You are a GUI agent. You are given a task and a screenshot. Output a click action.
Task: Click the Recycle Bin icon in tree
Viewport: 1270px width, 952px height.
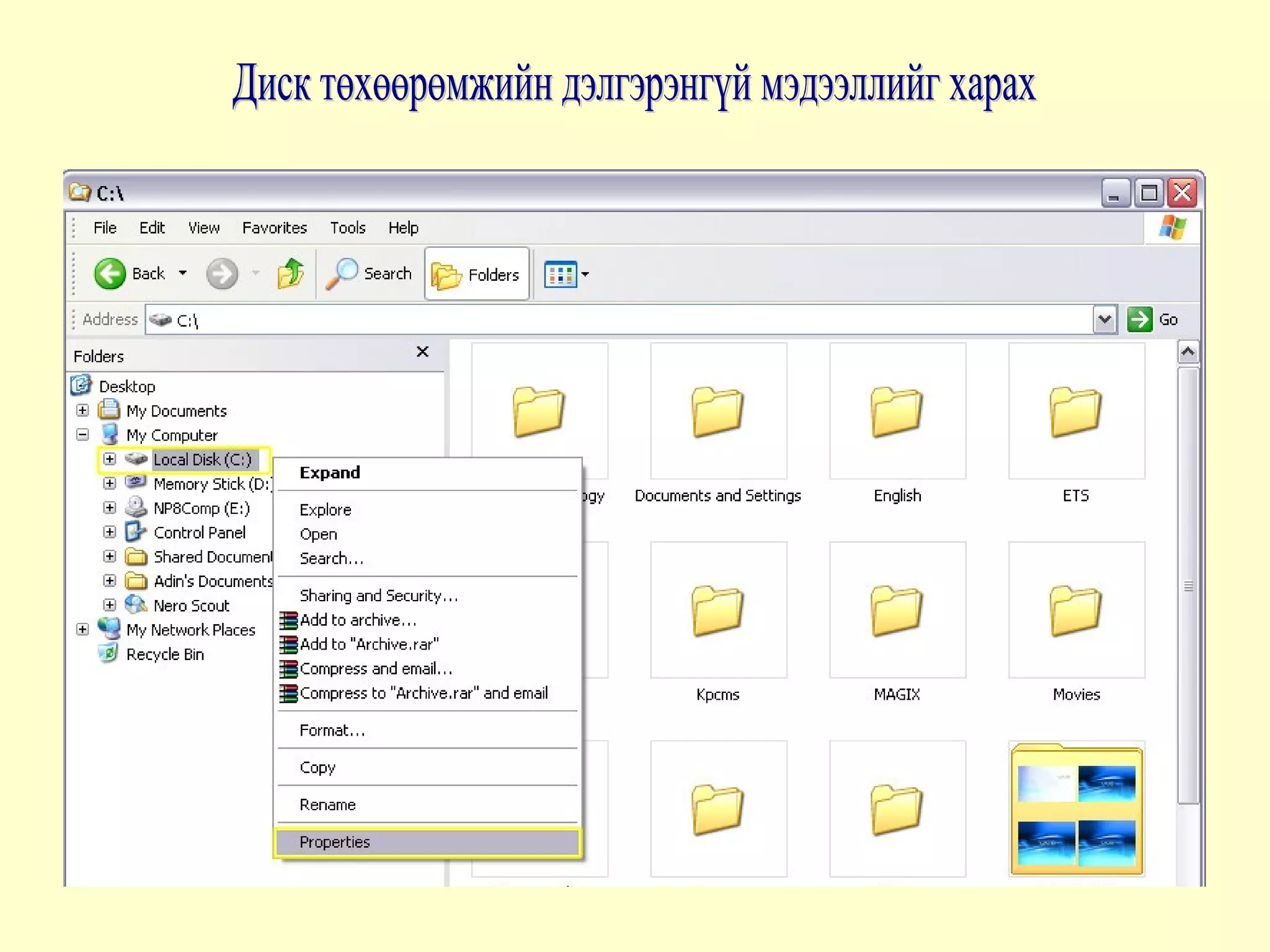[x=109, y=653]
